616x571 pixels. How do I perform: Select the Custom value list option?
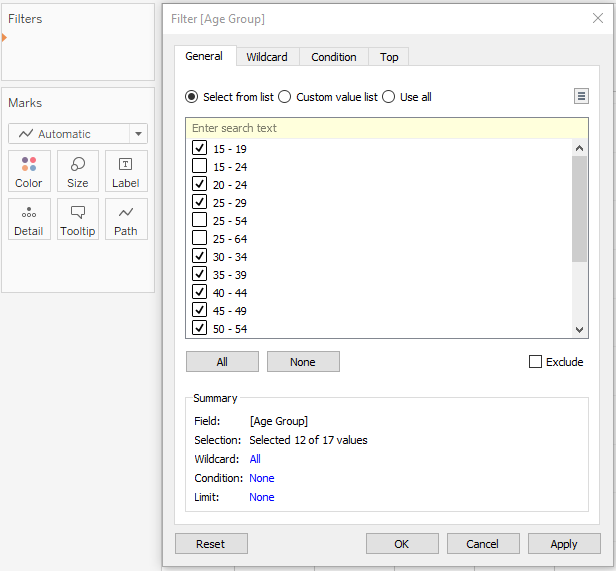coord(285,97)
